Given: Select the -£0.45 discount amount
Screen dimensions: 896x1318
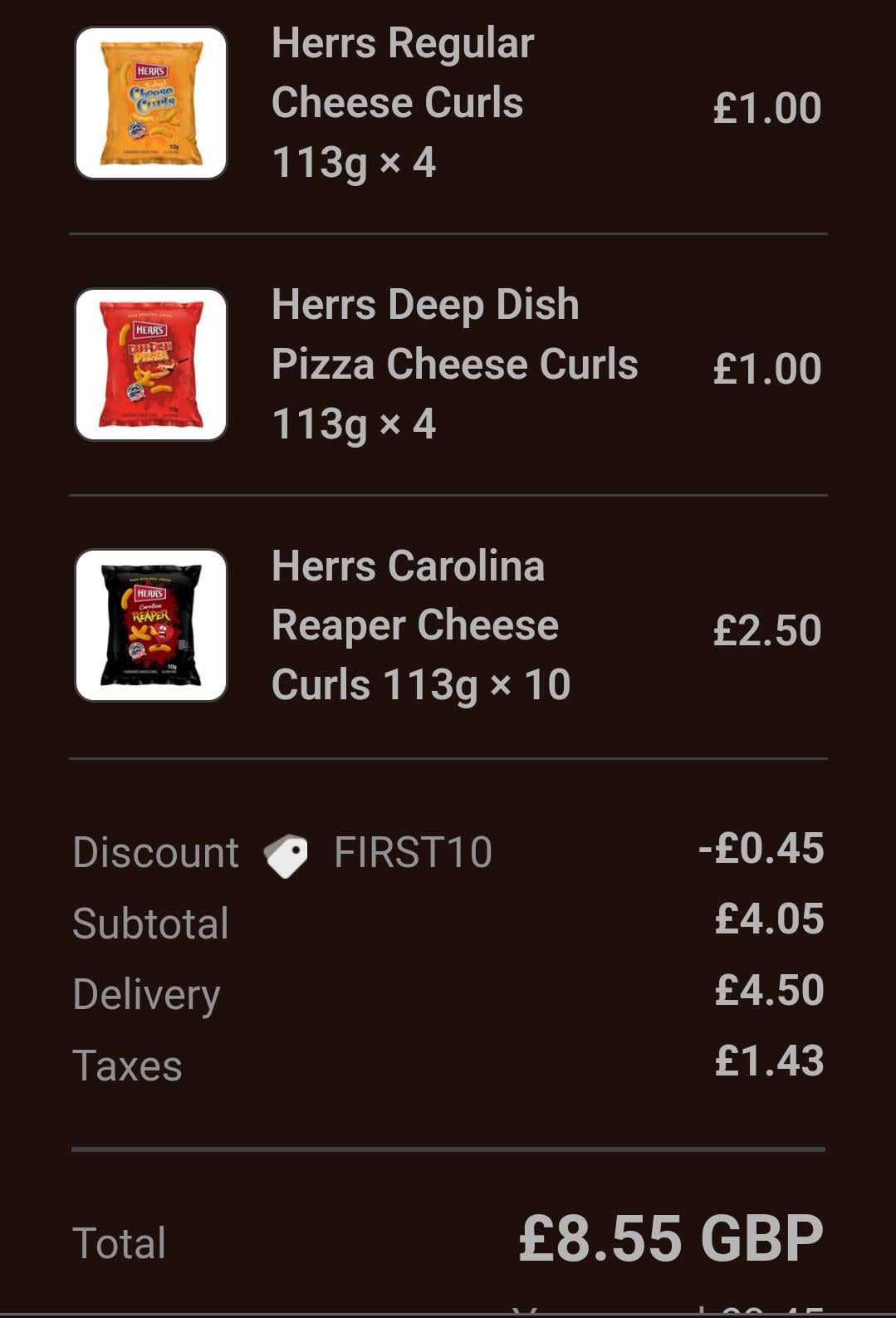Looking at the screenshot, I should click(x=761, y=849).
